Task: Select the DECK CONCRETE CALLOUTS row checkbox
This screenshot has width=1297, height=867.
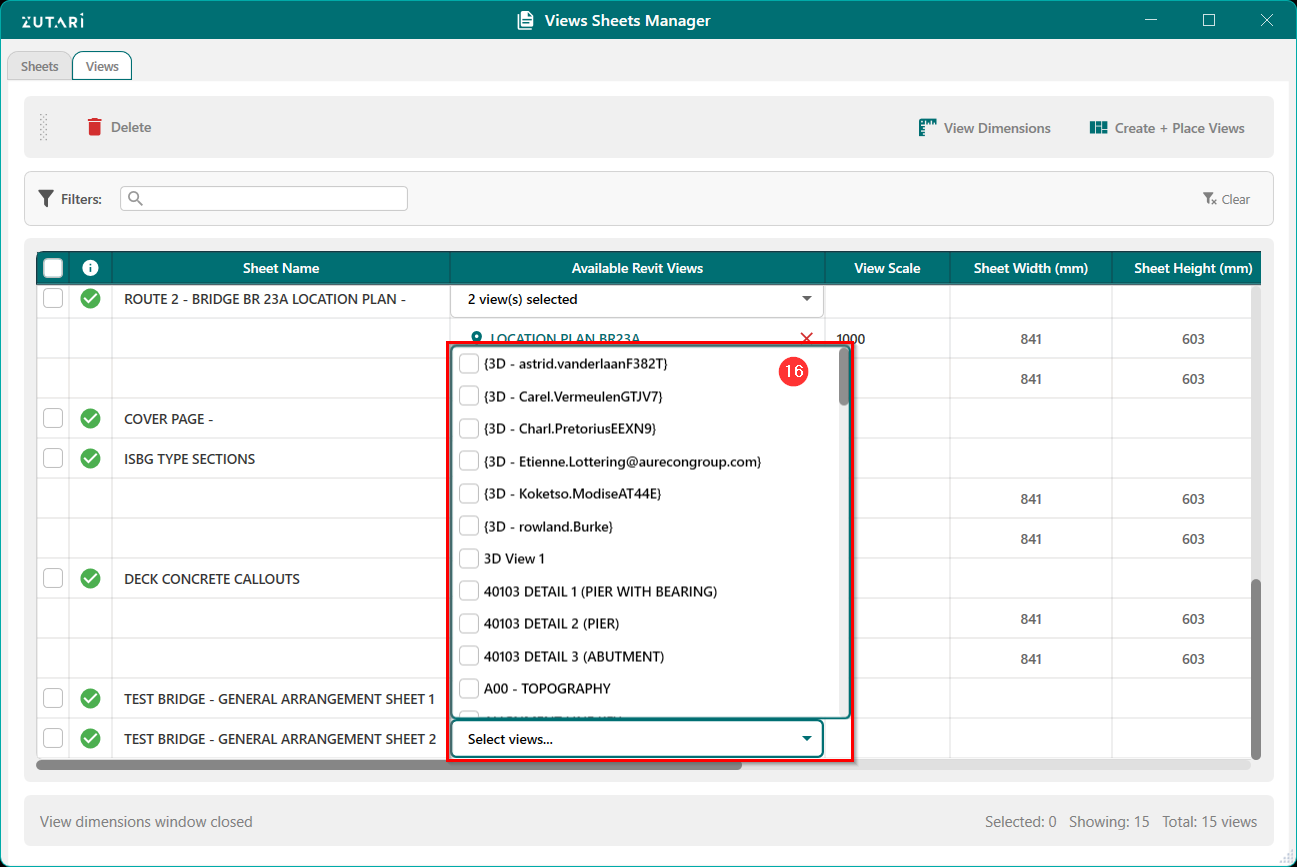Action: tap(53, 579)
